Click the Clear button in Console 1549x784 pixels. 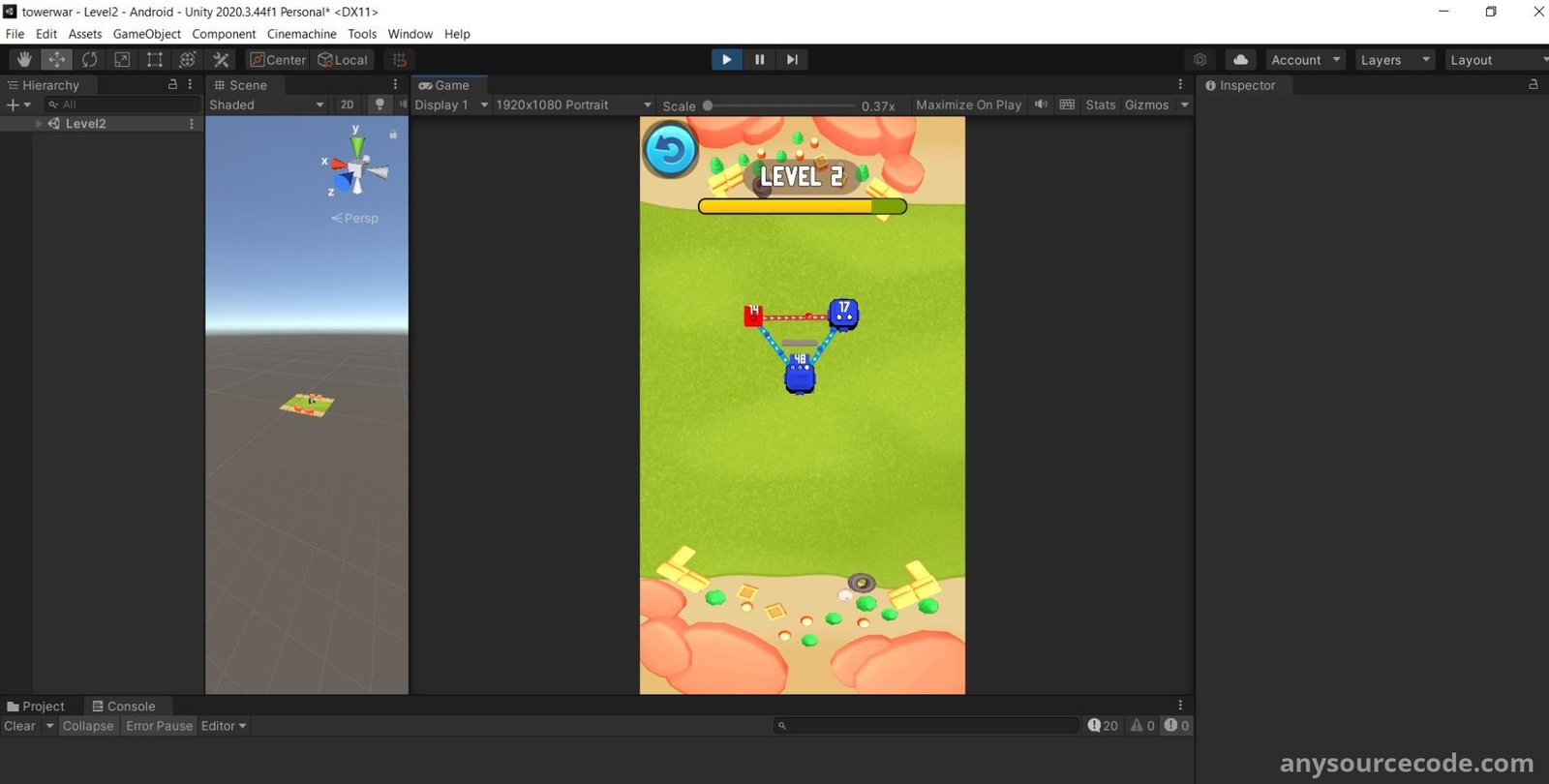pyautogui.click(x=19, y=726)
